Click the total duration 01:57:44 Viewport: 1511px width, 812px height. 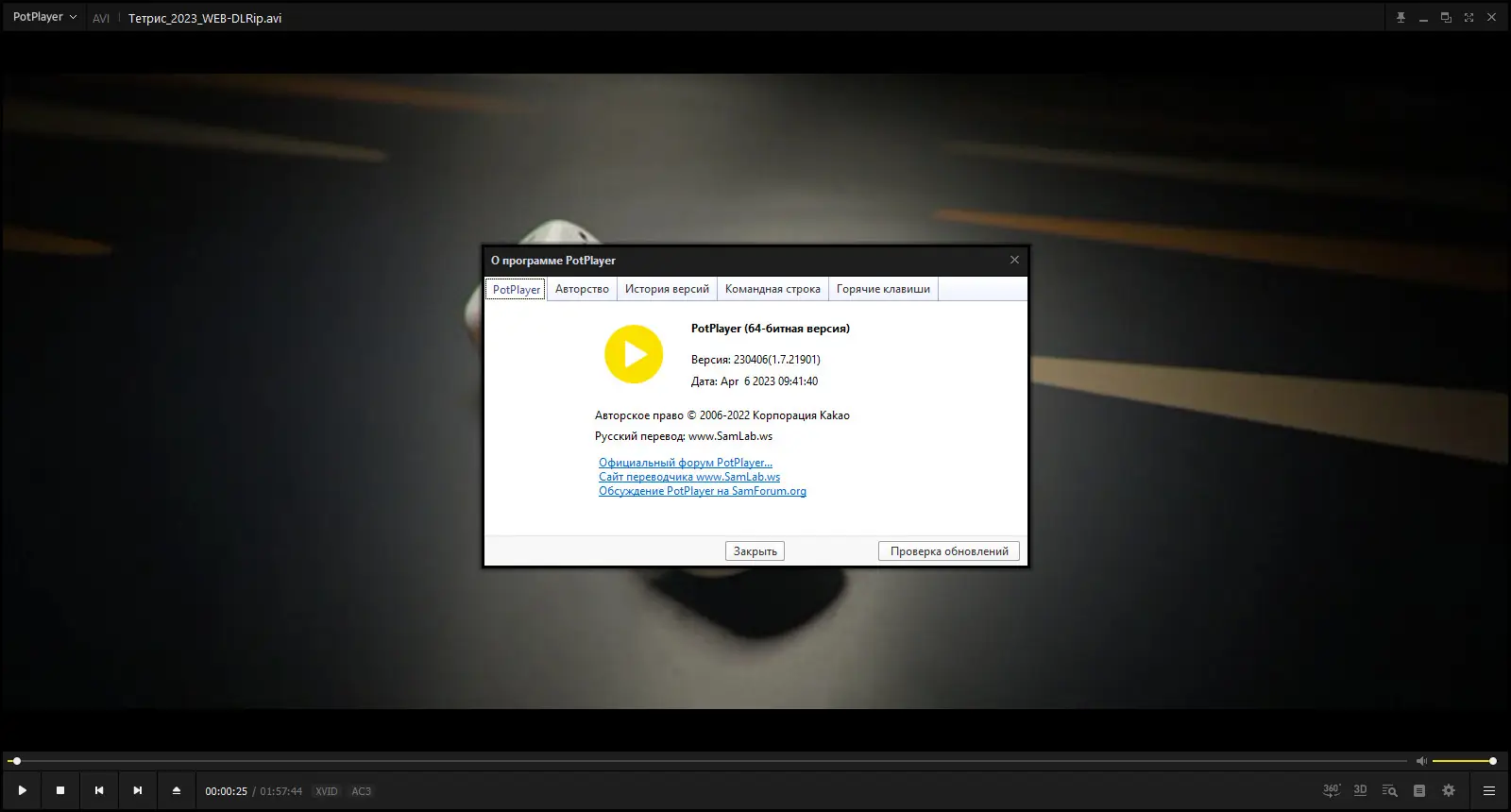coord(281,791)
